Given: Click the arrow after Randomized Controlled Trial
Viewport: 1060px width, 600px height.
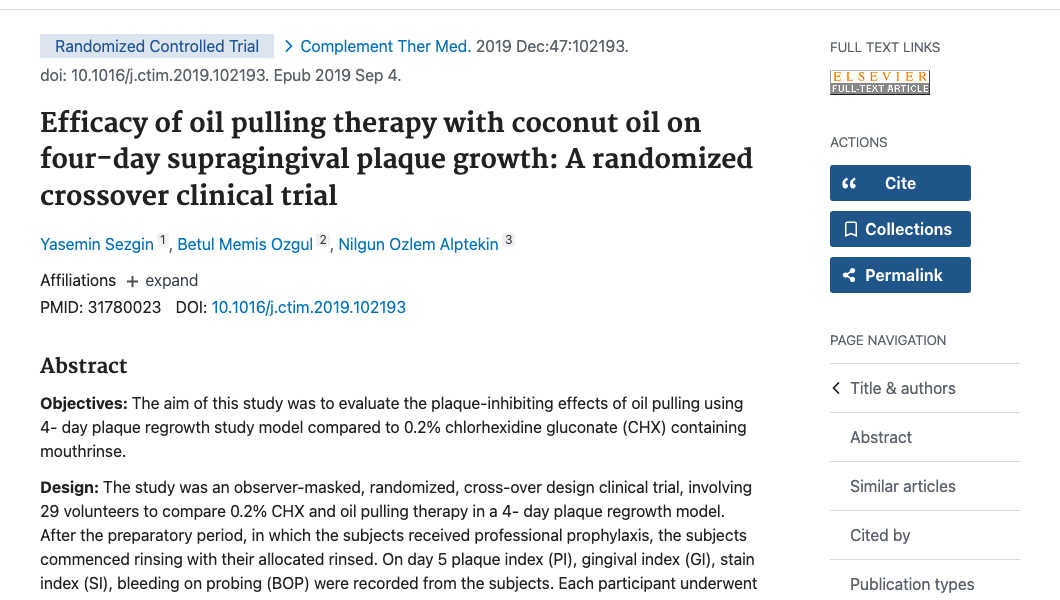Looking at the screenshot, I should click(288, 46).
